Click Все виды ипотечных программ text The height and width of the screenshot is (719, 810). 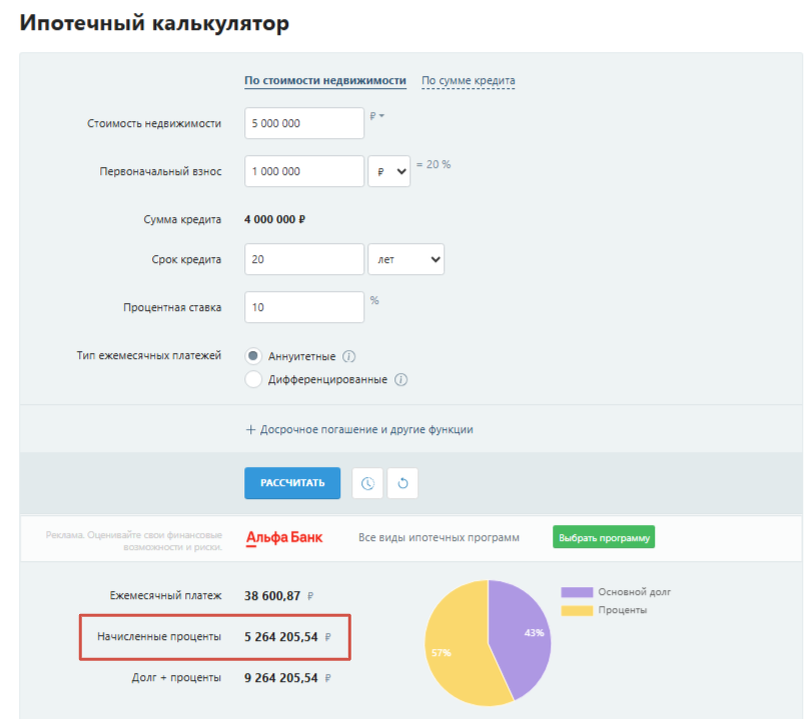[x=439, y=538]
